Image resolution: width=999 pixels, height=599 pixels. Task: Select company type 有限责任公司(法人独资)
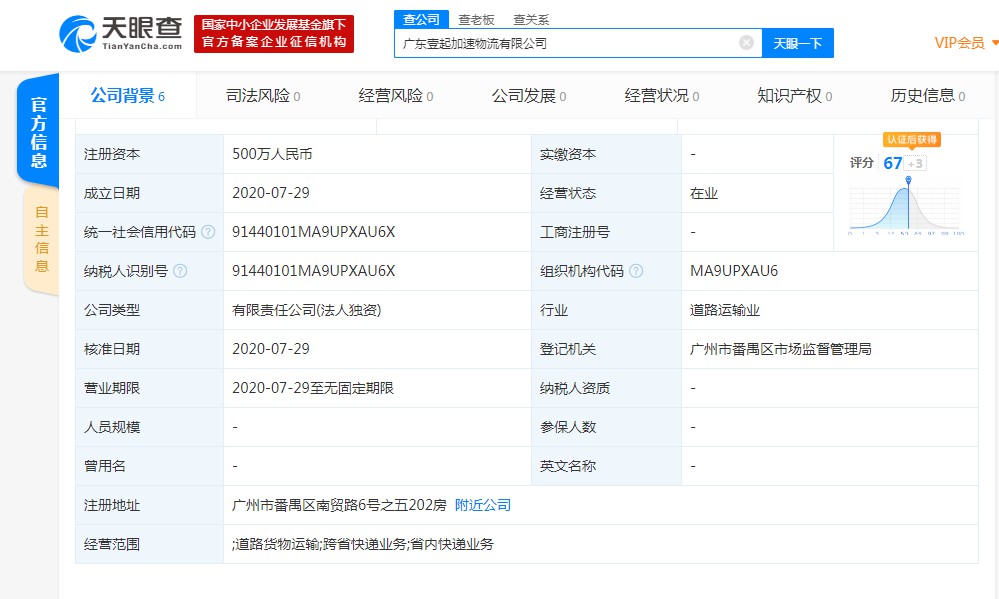[x=306, y=310]
